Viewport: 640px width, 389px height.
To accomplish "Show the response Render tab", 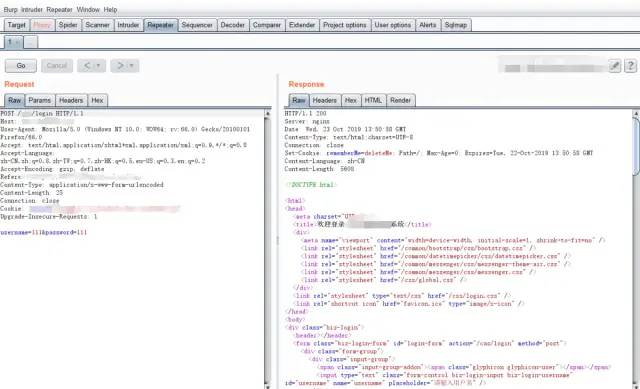I will click(x=400, y=100).
